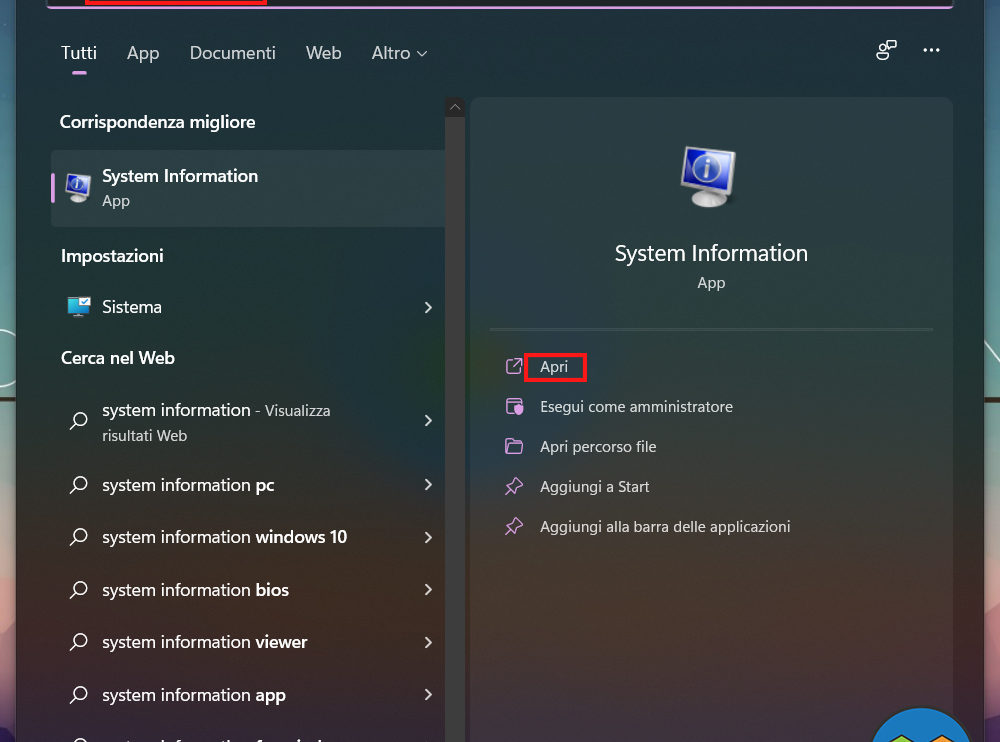
Task: Switch to the App filter tab
Action: click(x=143, y=53)
